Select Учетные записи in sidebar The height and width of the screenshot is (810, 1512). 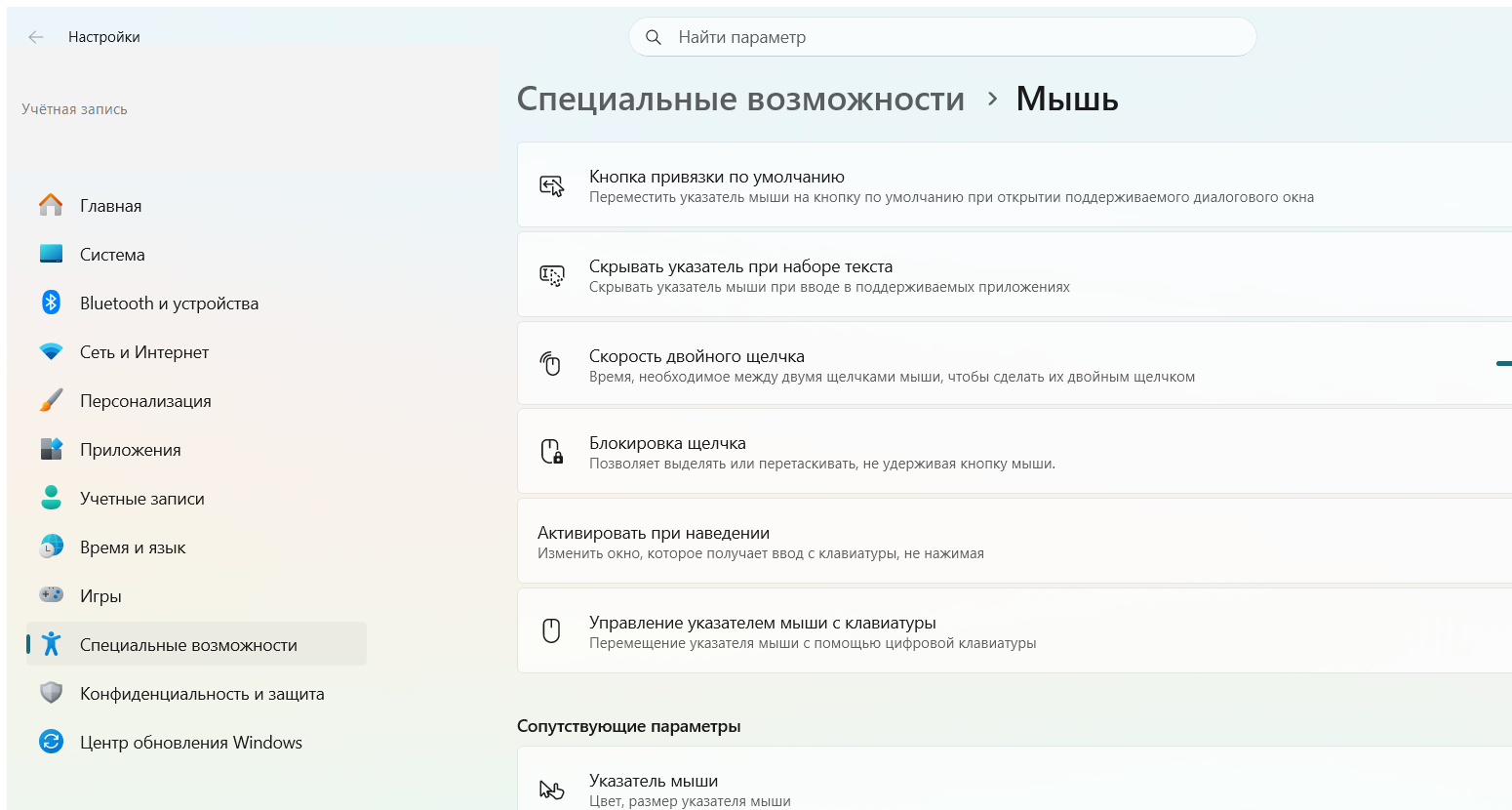click(197, 498)
